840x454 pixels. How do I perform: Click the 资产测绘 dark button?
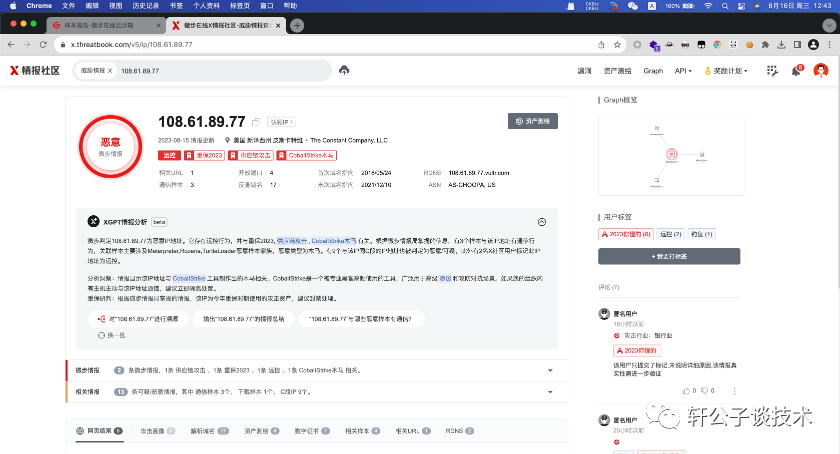click(x=532, y=121)
